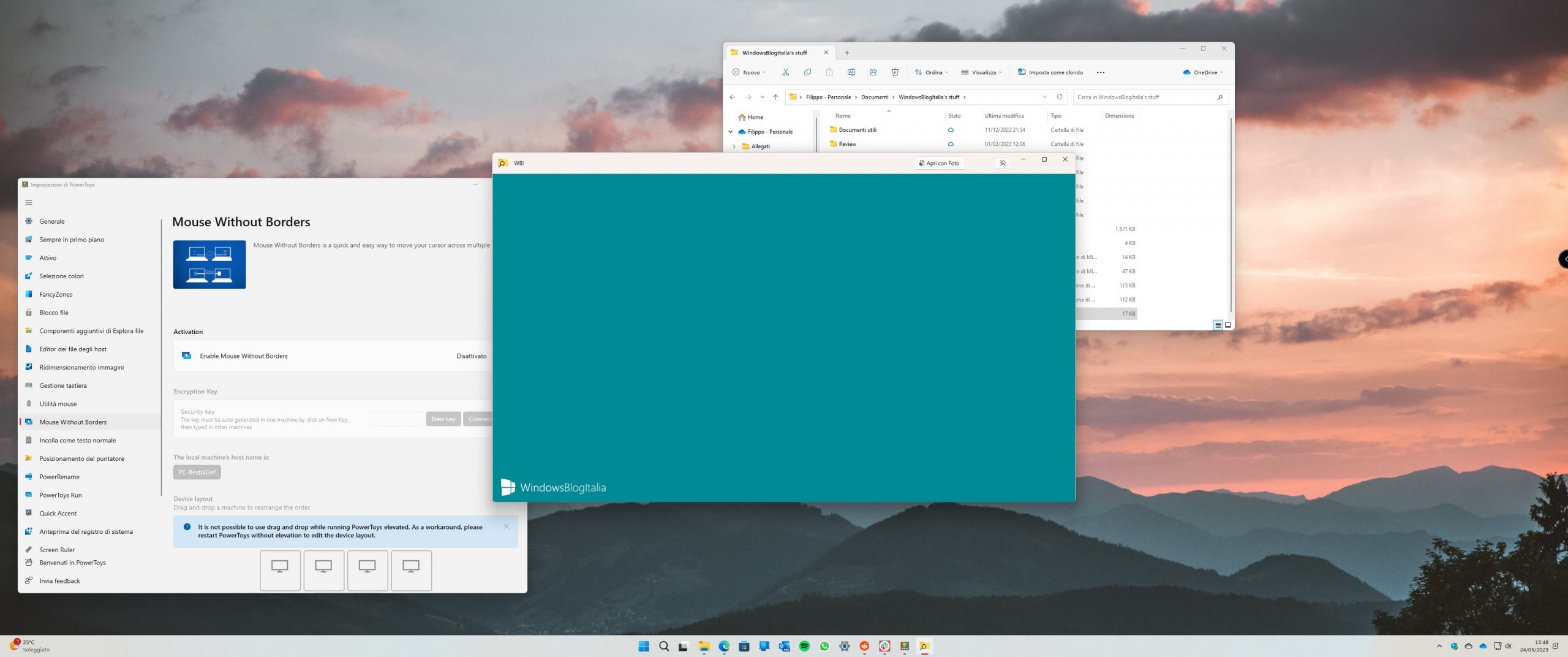Viewport: 1568px width, 657px height.
Task: Open the weather widget on taskbar
Action: coord(31,646)
